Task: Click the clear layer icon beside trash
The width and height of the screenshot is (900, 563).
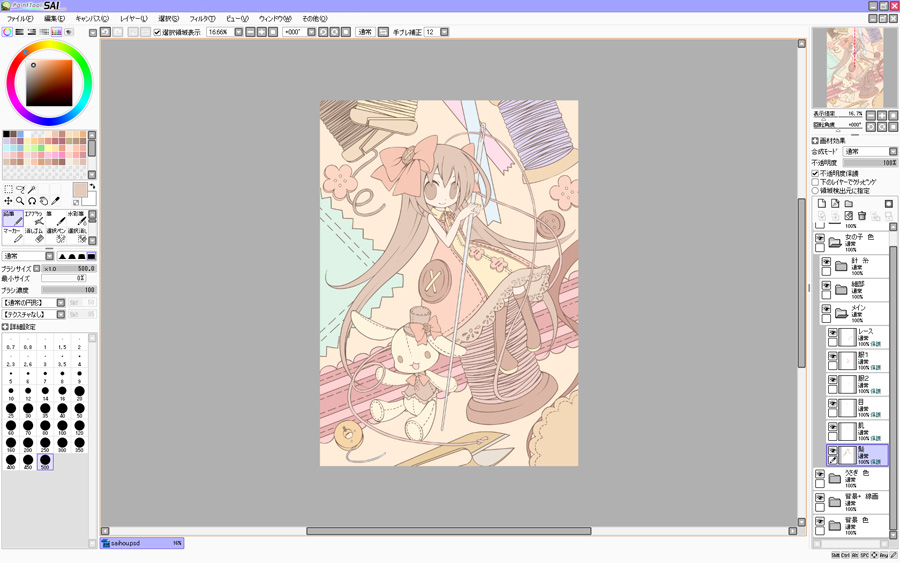Action: [x=848, y=216]
